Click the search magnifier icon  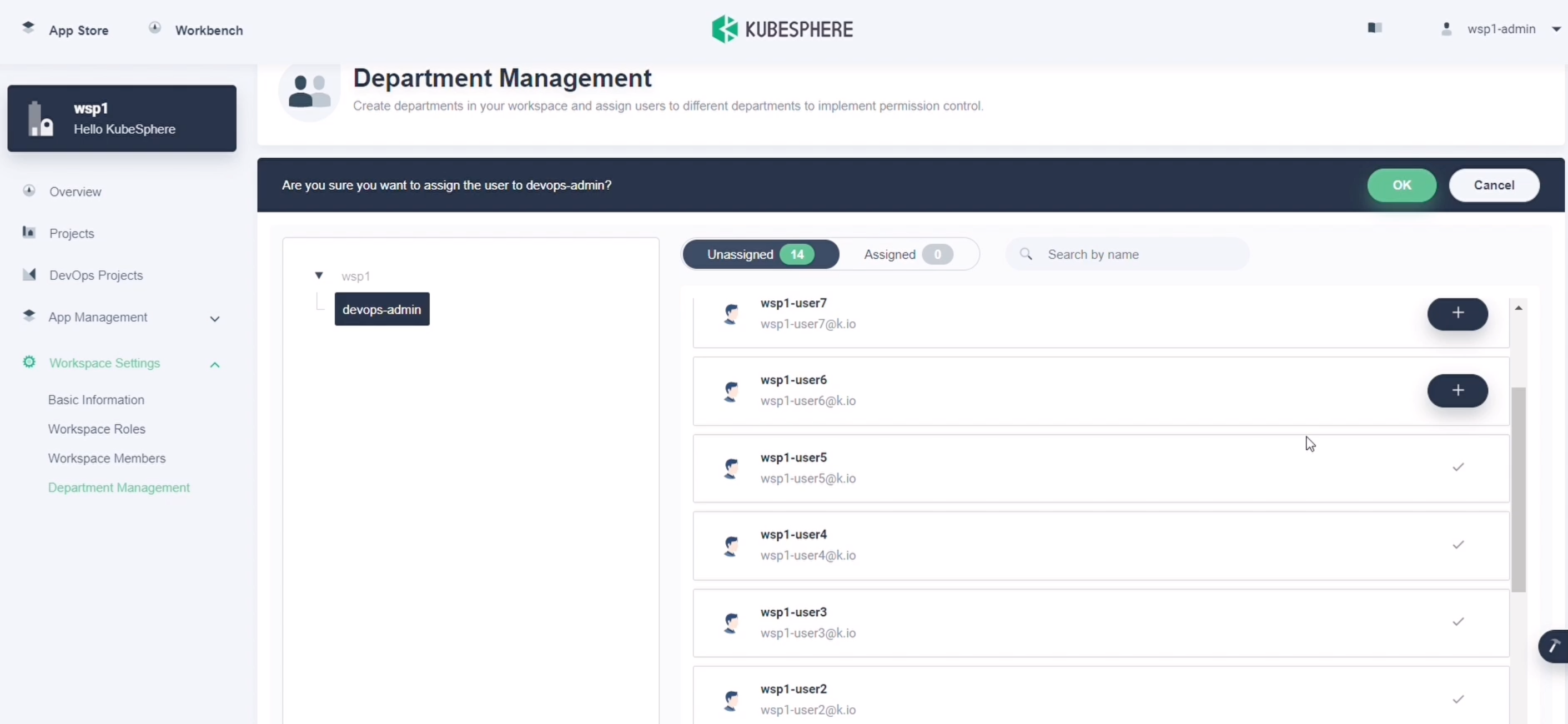[x=1026, y=254]
